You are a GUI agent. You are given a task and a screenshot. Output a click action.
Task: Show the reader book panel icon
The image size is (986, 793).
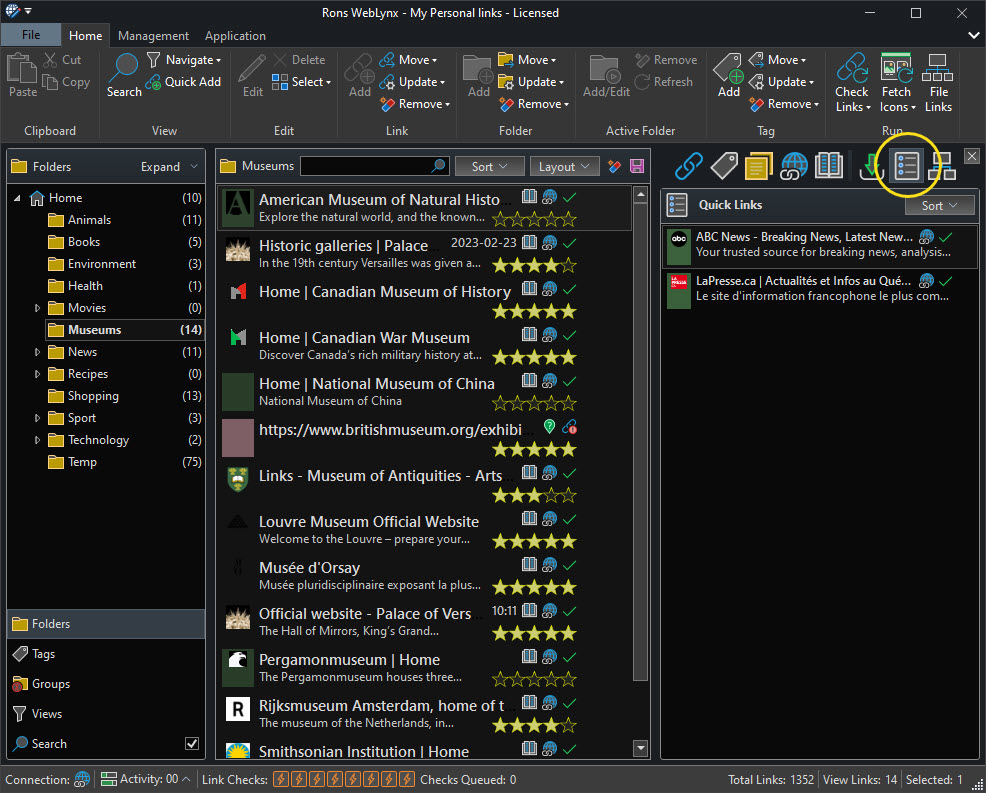pyautogui.click(x=829, y=166)
